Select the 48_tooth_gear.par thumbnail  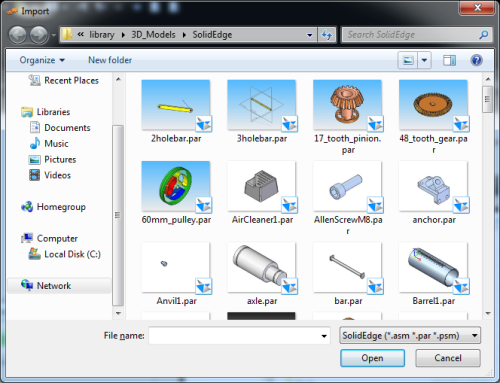[x=433, y=105]
